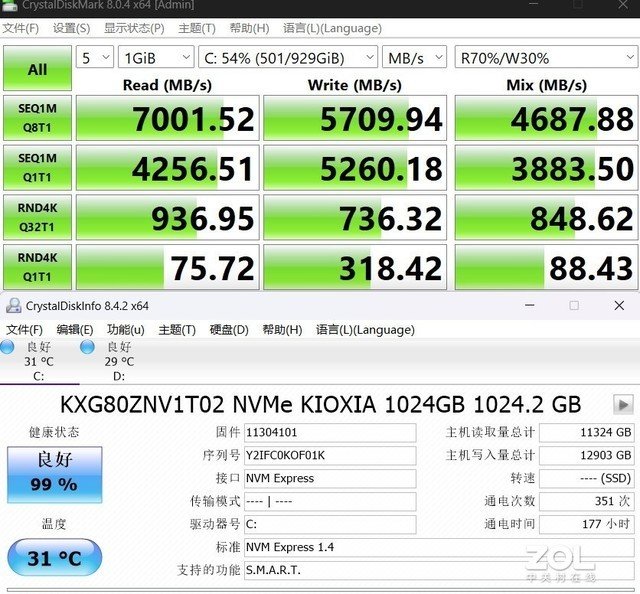Click total host reads value 11324 GB
640x594 pixels.
point(587,433)
